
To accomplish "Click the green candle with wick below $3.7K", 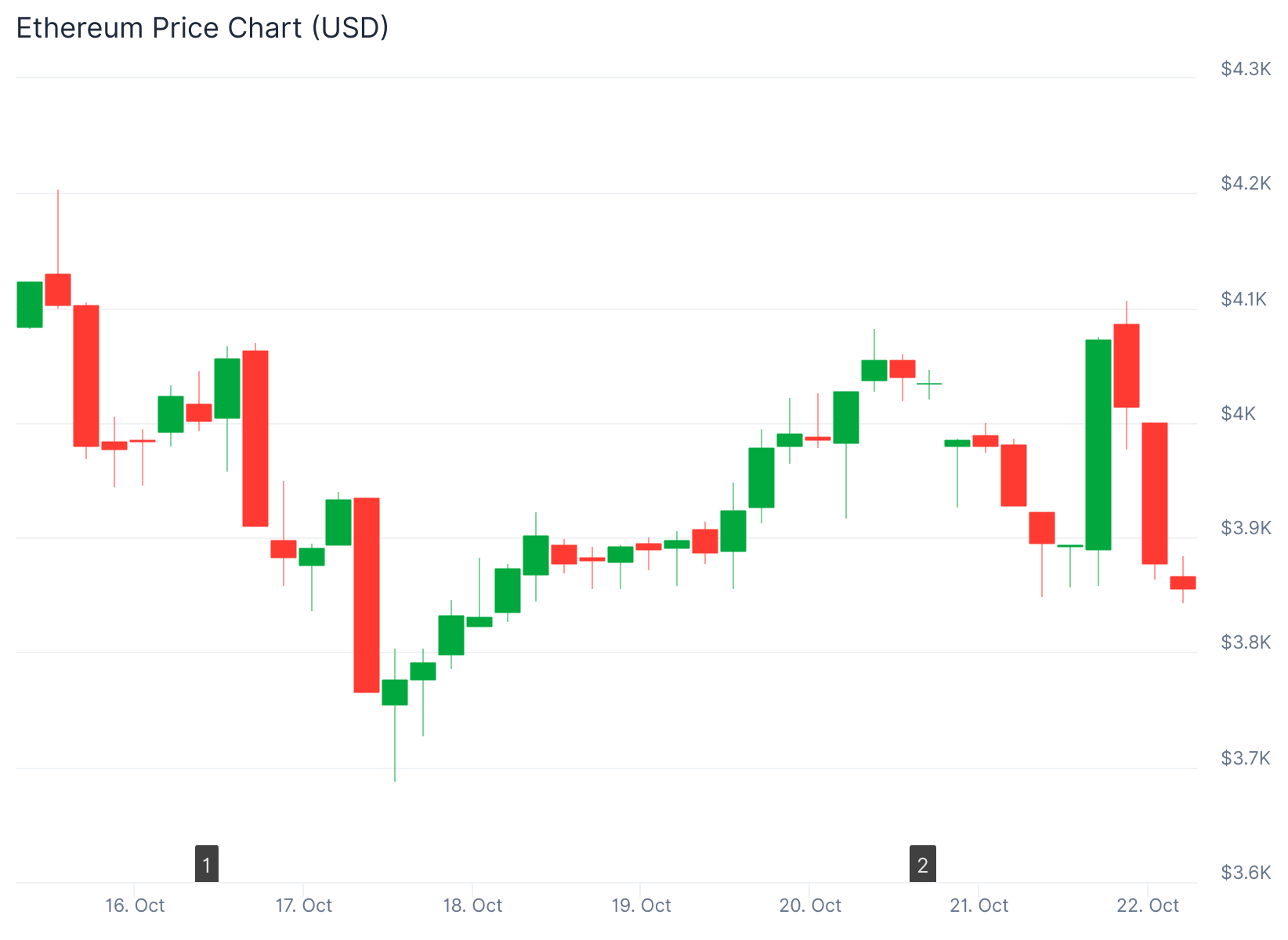I will (395, 692).
